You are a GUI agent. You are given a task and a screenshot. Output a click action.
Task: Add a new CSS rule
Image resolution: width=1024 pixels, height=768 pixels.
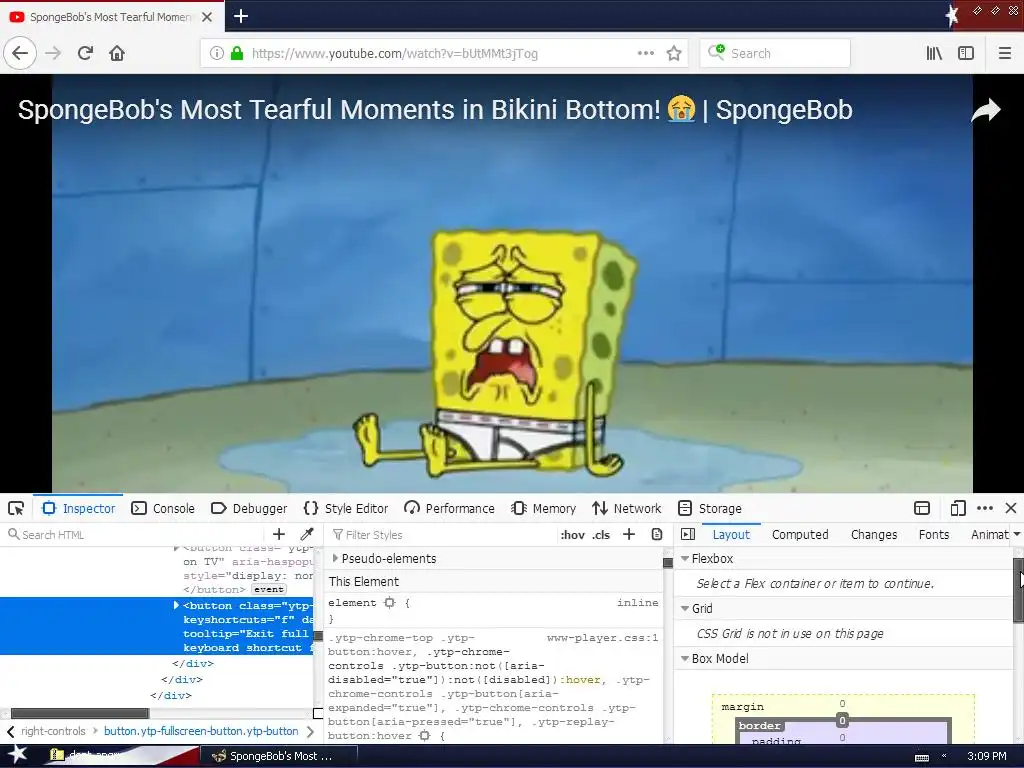[629, 534]
